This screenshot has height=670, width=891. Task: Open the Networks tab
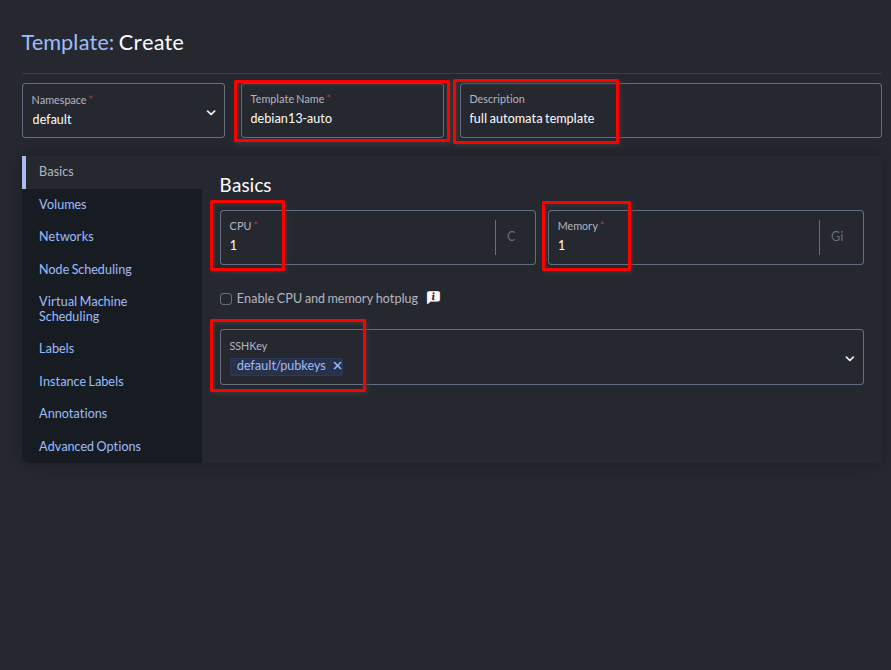pyautogui.click(x=66, y=237)
